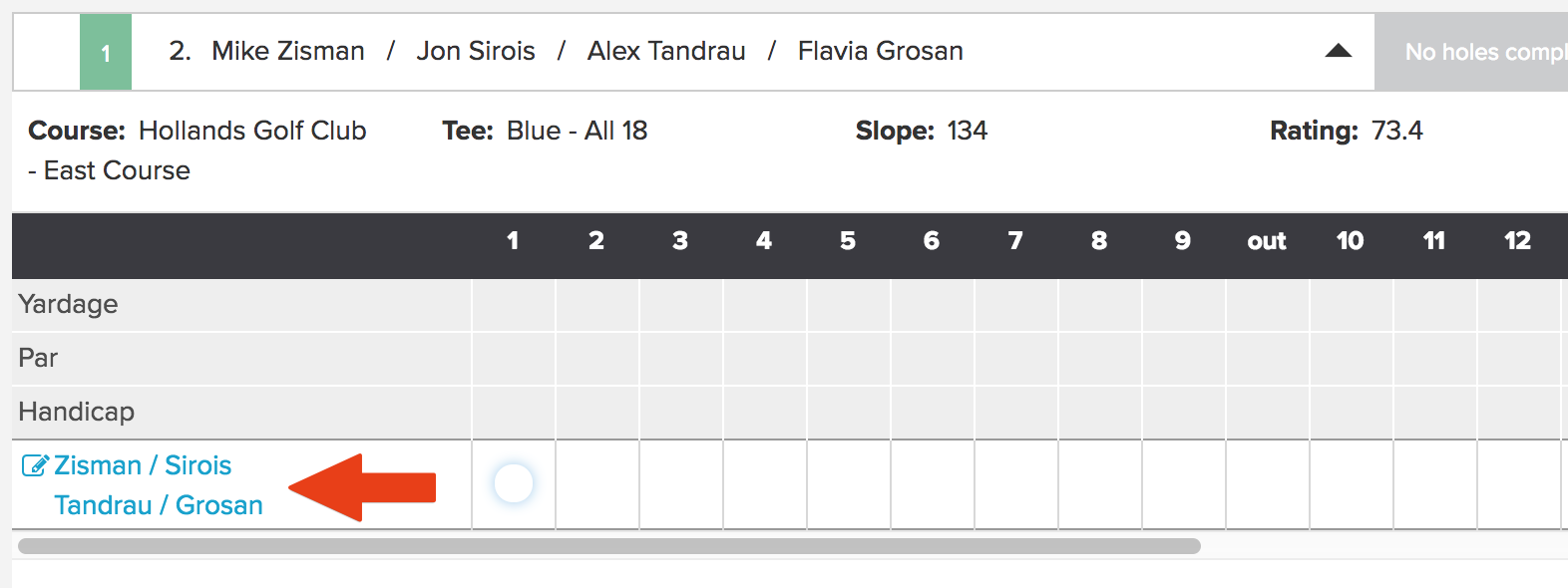Click the Flavia Grosan player name
1568x588 pixels.
tap(881, 51)
